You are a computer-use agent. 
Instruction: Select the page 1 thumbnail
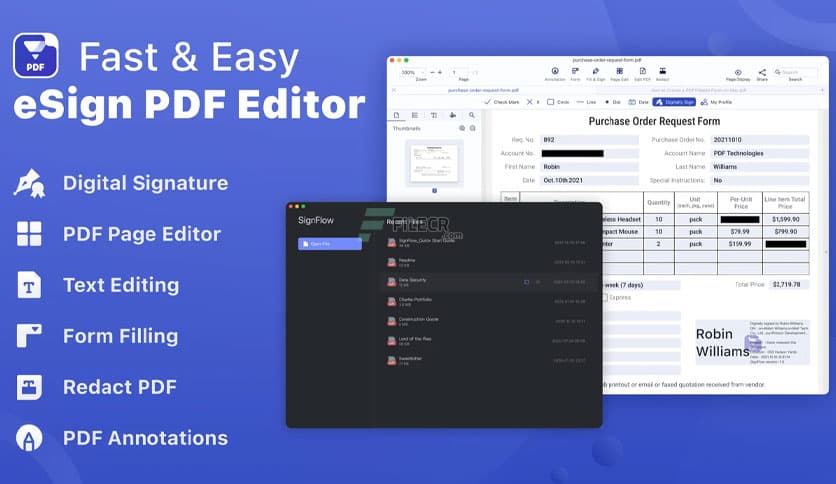[434, 163]
